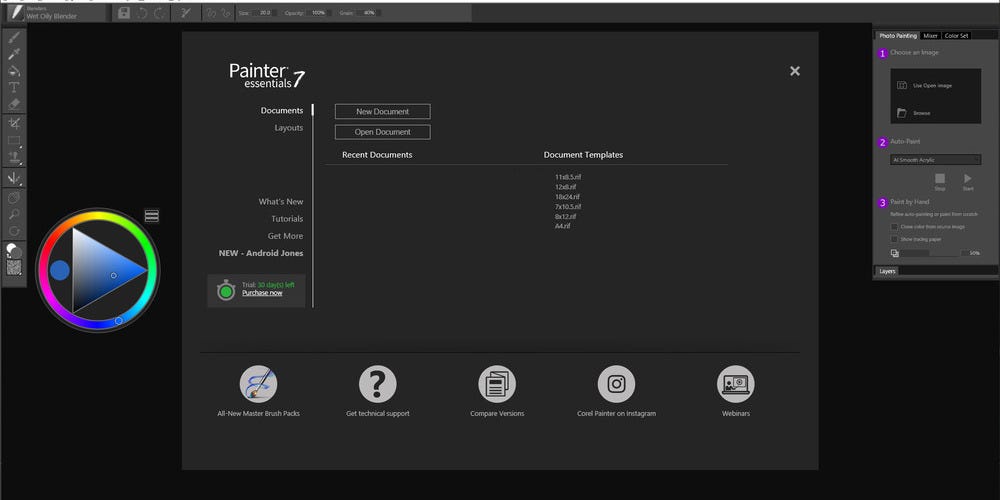Click the All-New Master Brush Packs icon
The image size is (1000, 500).
[258, 384]
